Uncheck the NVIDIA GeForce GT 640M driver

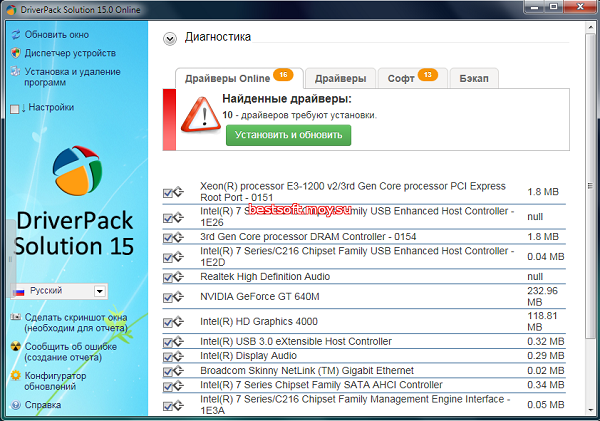pos(168,298)
